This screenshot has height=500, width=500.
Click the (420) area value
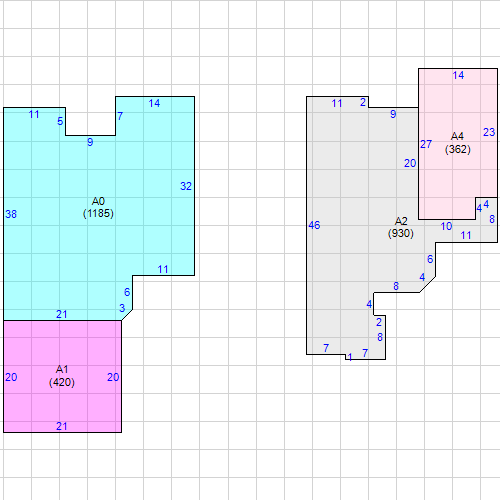coord(62,382)
